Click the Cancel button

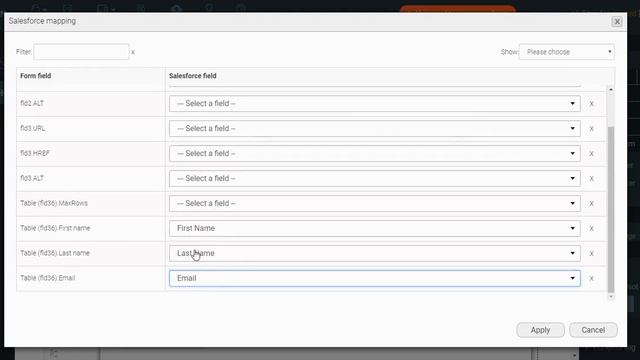593,330
